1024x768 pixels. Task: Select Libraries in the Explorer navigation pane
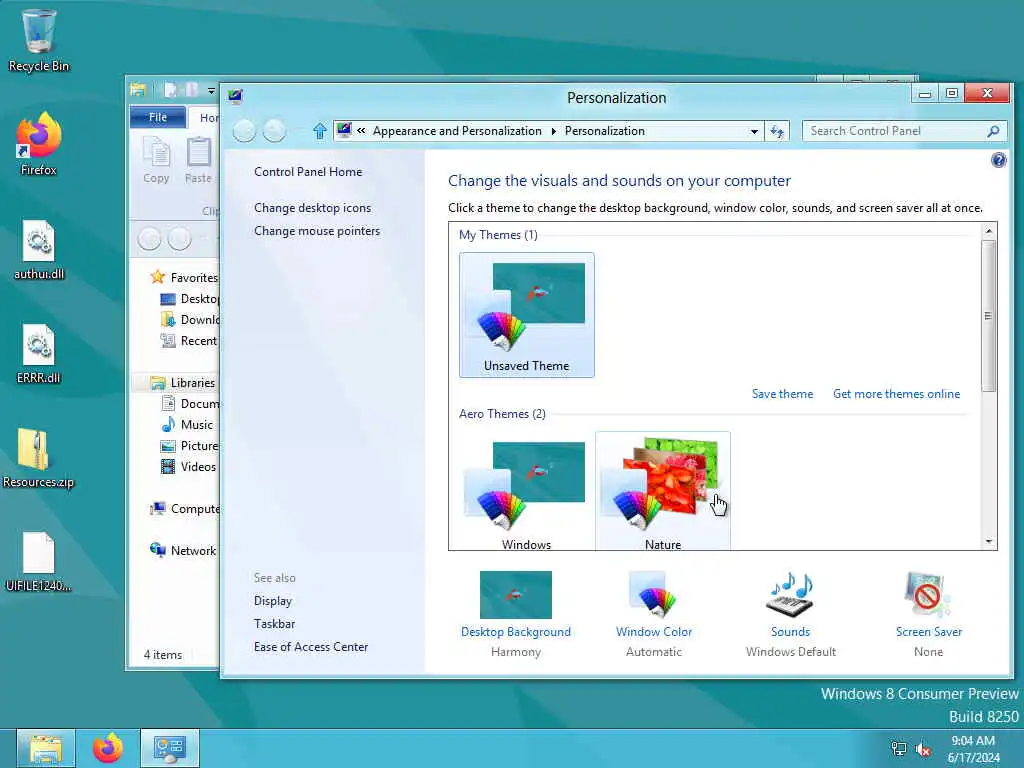183,383
